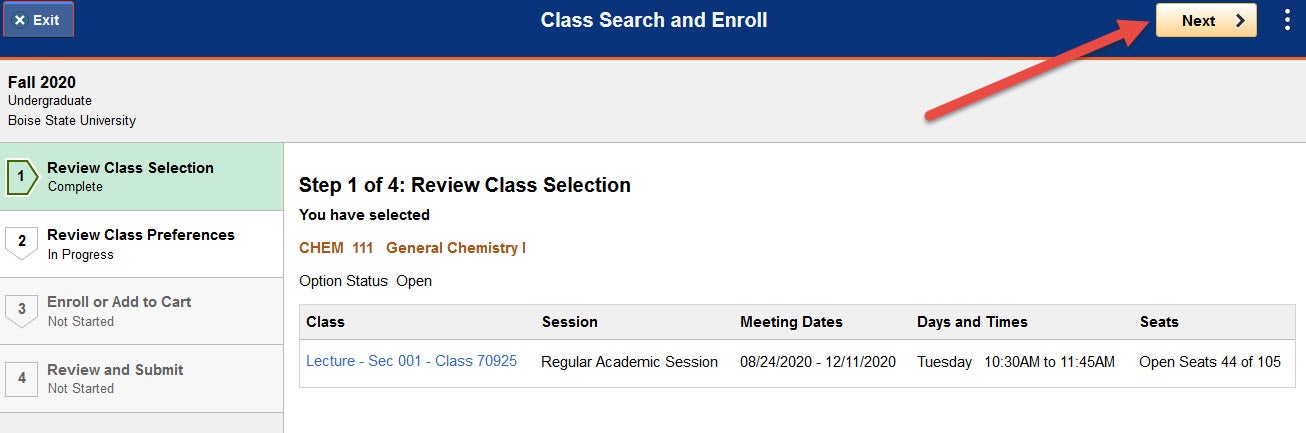Click the Open Seats 44 of 105 cell
The width and height of the screenshot is (1306, 433).
pos(1210,362)
